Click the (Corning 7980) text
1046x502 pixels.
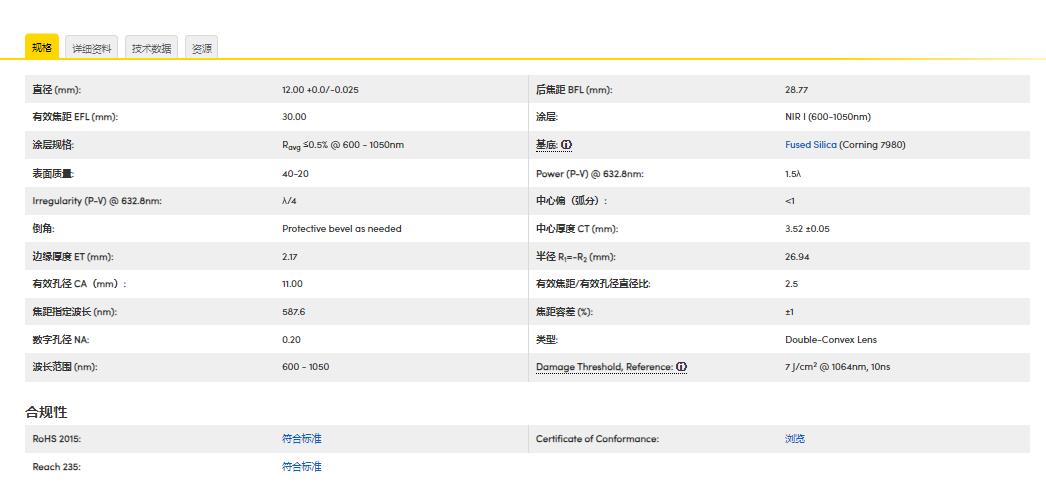(x=873, y=145)
